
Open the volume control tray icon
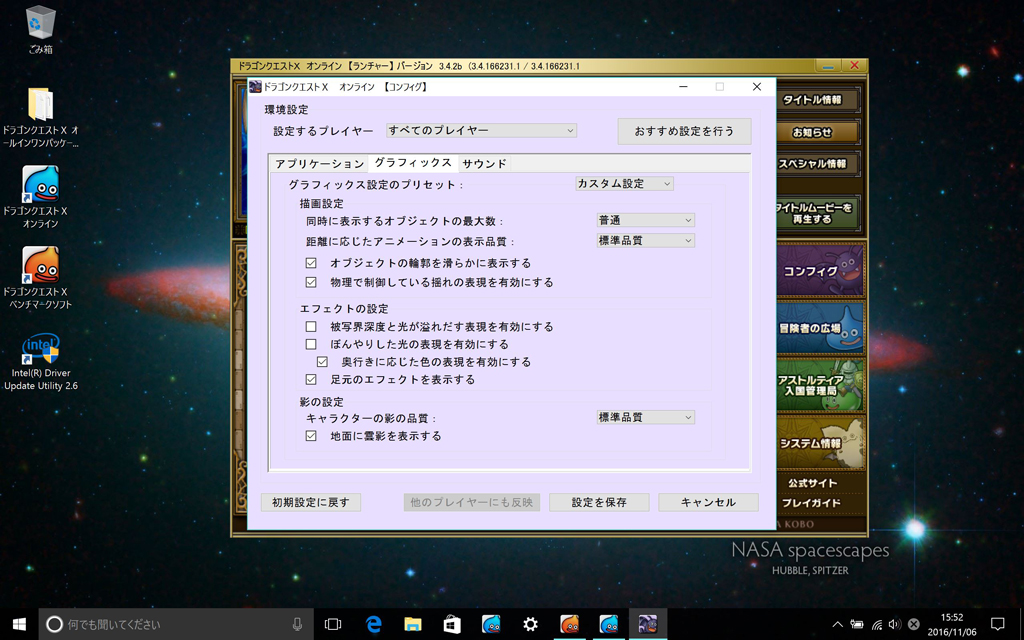pyautogui.click(x=895, y=624)
